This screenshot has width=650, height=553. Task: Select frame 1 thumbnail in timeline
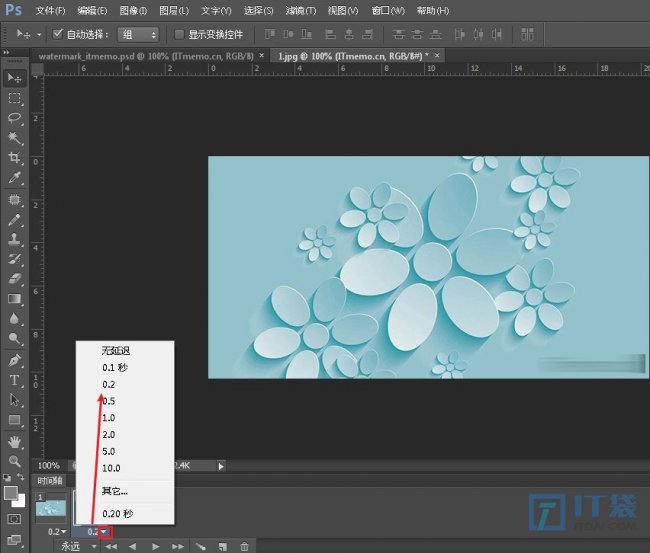click(x=51, y=508)
